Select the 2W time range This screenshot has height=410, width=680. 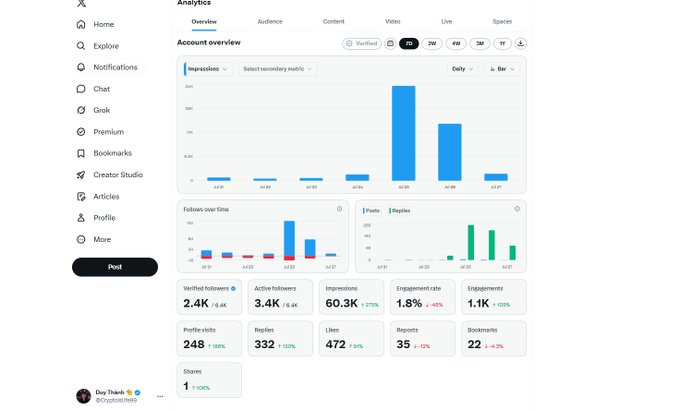(x=432, y=43)
